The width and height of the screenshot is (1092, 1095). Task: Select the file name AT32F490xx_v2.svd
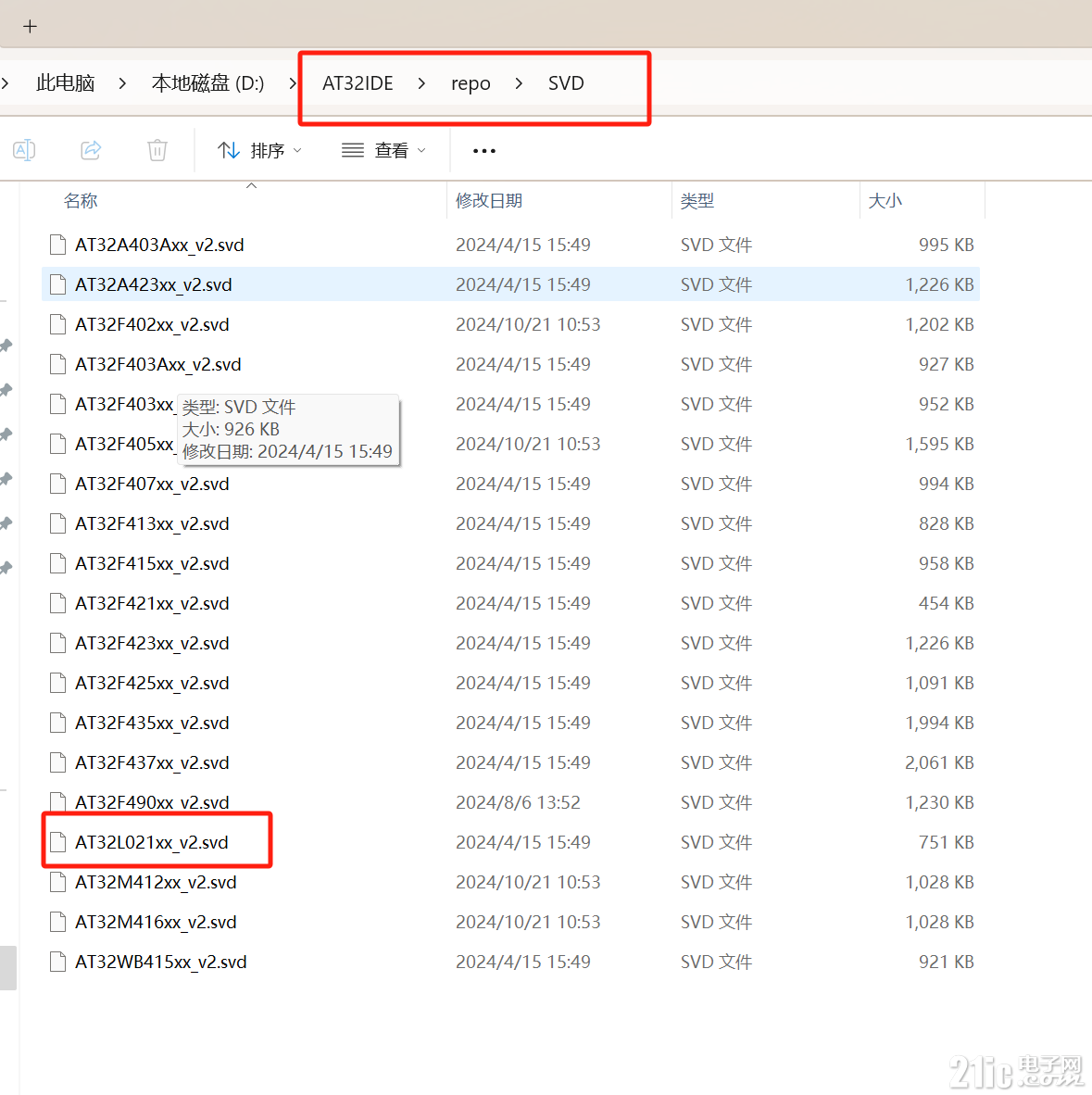pos(152,802)
